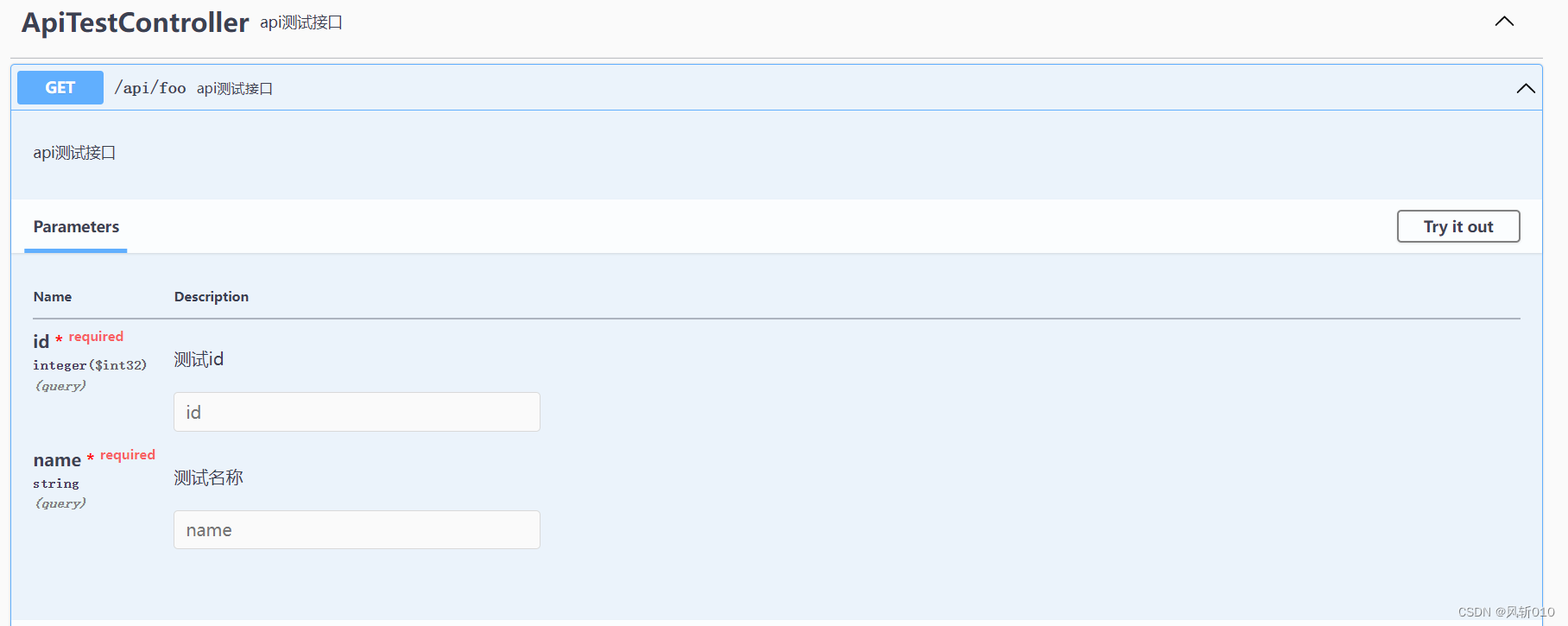1568x626 pixels.
Task: Click inside the name input field
Action: pos(356,529)
